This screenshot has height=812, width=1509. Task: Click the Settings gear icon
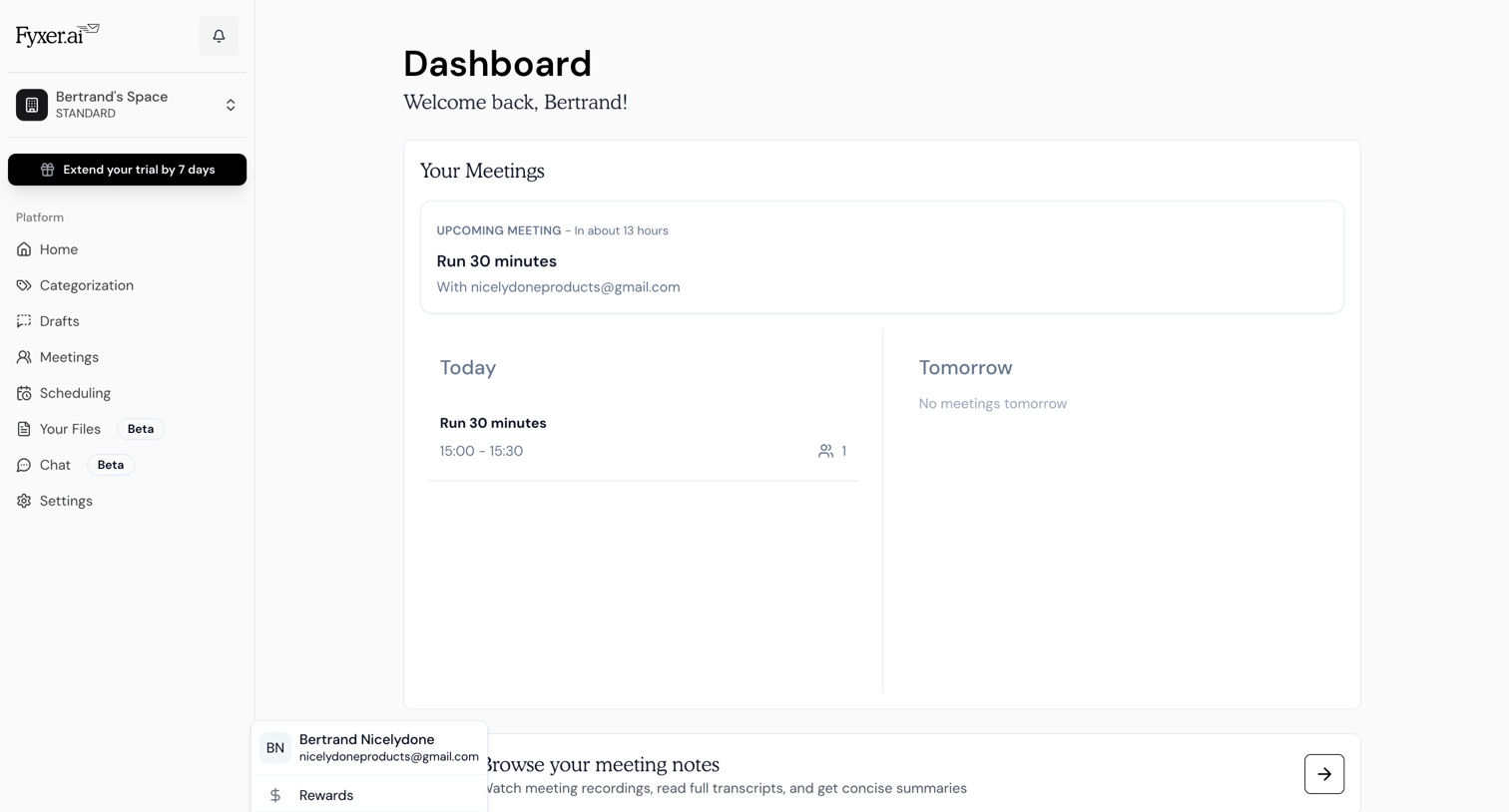point(24,501)
